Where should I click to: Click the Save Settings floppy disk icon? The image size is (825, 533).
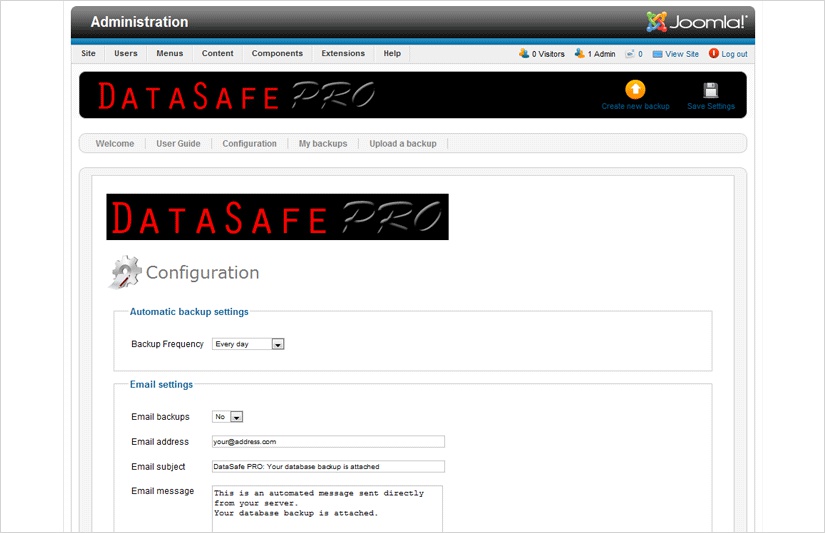click(711, 90)
